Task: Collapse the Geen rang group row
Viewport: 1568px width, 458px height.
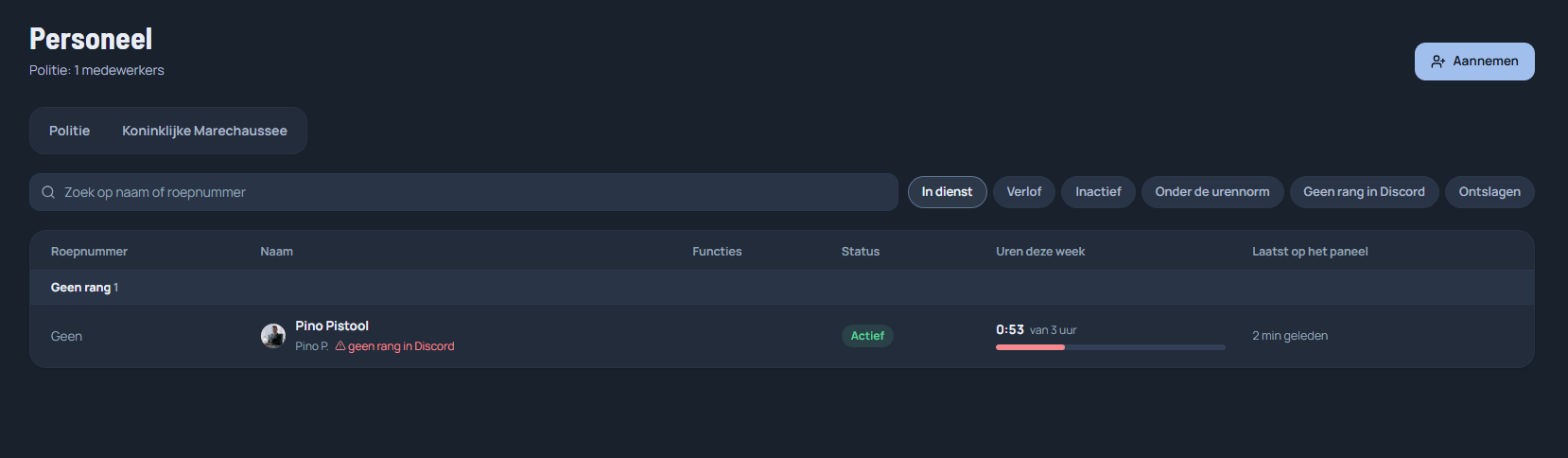Action: [782, 288]
